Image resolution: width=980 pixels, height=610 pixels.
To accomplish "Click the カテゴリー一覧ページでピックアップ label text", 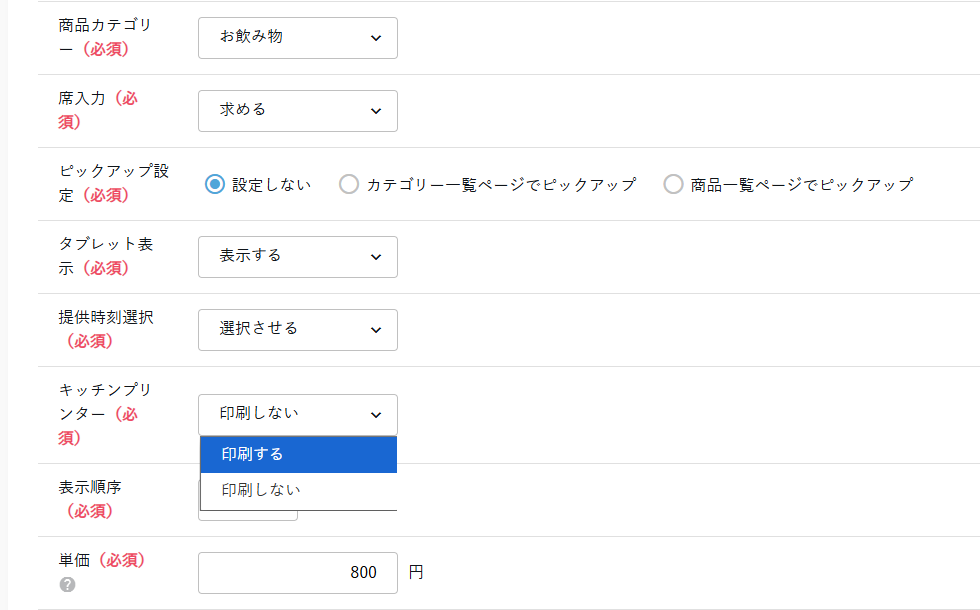I will (500, 185).
